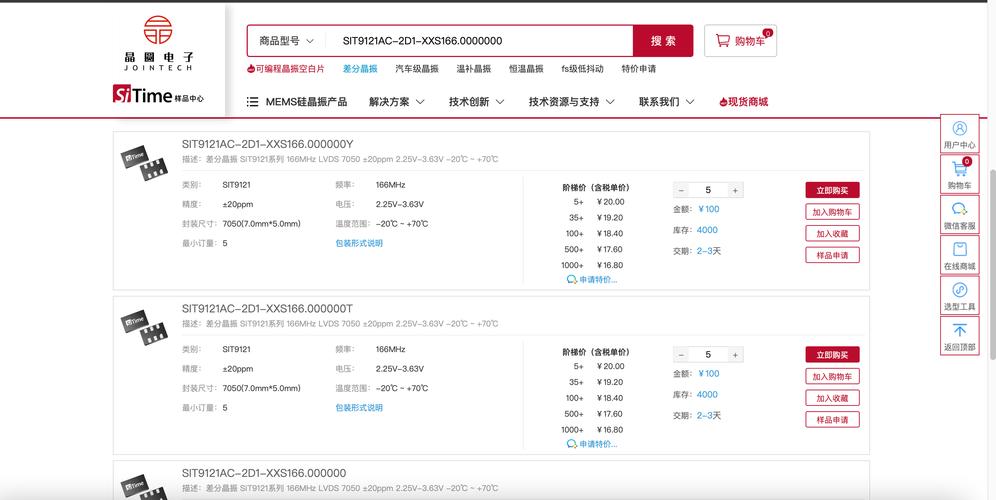Open 差分晶振 quick link
996x500 pixels.
click(x=360, y=69)
